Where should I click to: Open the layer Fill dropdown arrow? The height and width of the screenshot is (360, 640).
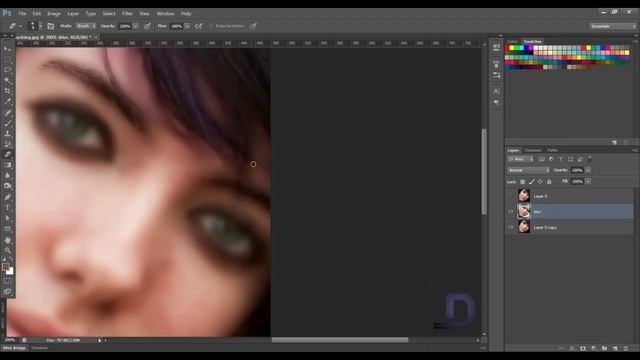pos(588,181)
